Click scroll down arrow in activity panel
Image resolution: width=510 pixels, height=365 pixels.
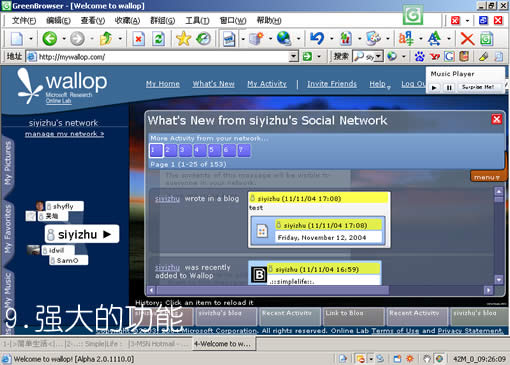click(x=499, y=280)
